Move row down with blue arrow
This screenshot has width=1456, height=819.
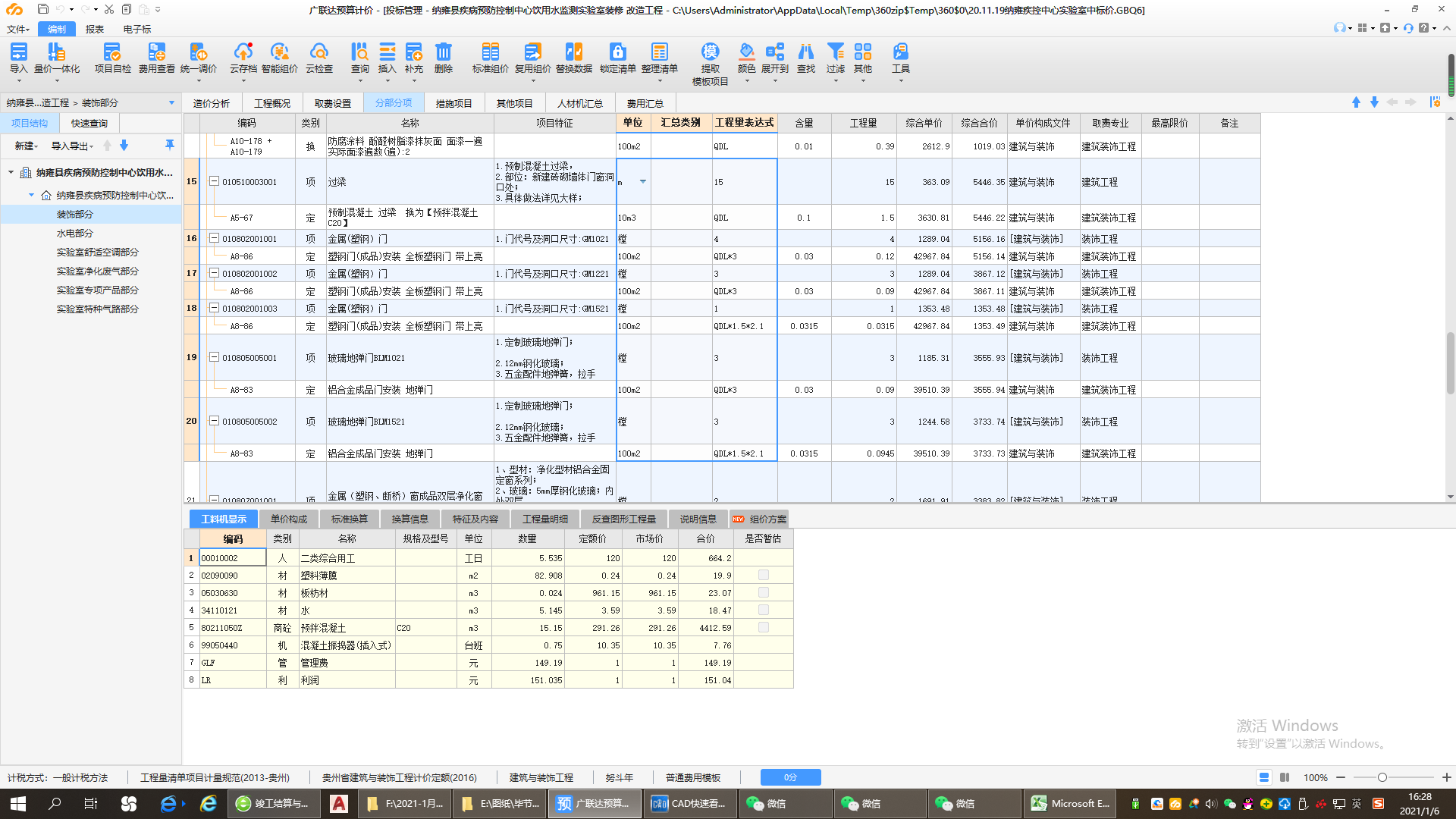pyautogui.click(x=1374, y=102)
